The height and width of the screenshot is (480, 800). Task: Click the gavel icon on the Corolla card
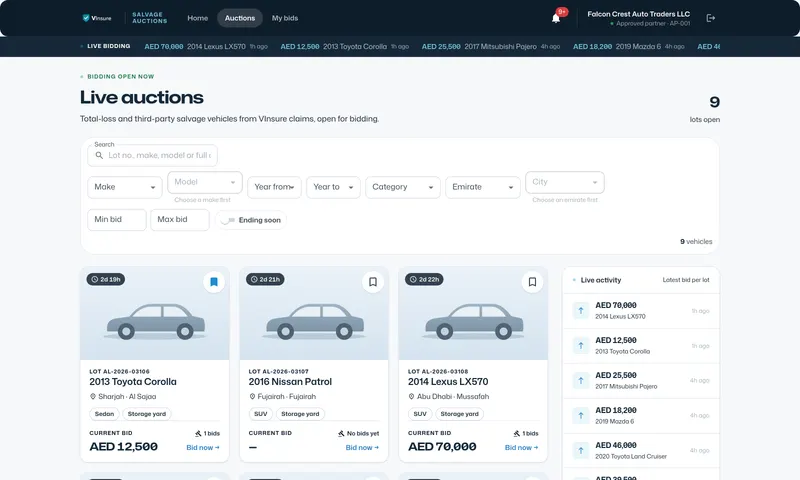(198, 433)
